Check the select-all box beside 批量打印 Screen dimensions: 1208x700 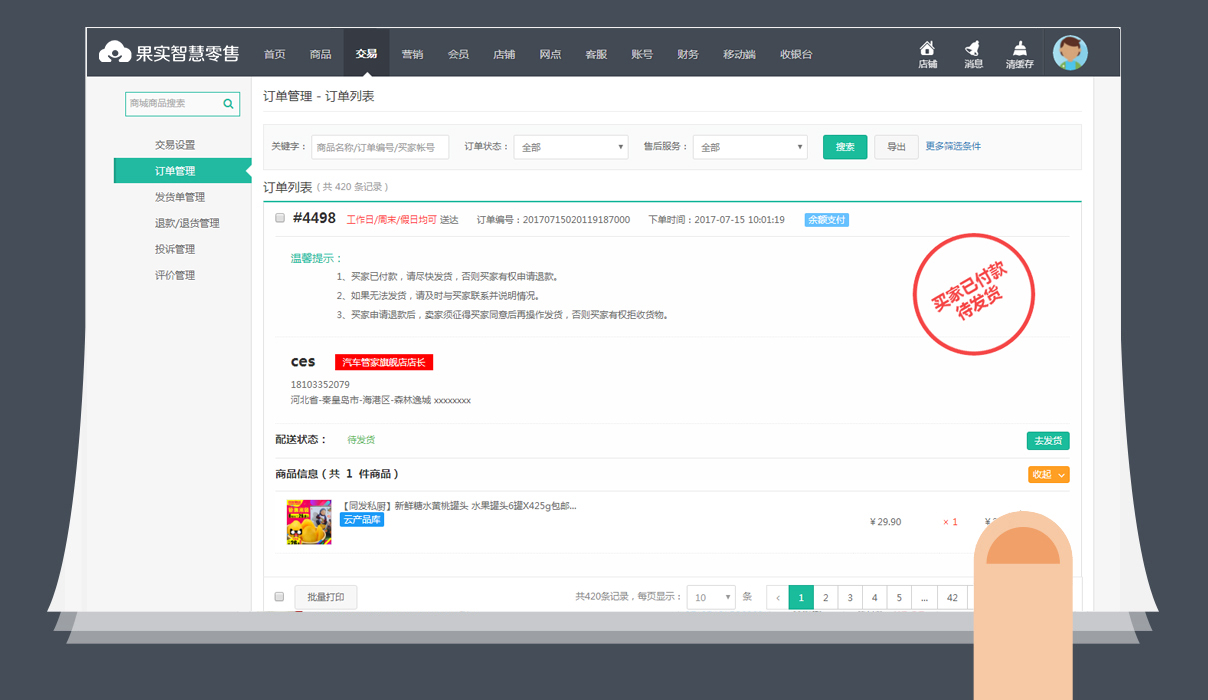[278, 596]
